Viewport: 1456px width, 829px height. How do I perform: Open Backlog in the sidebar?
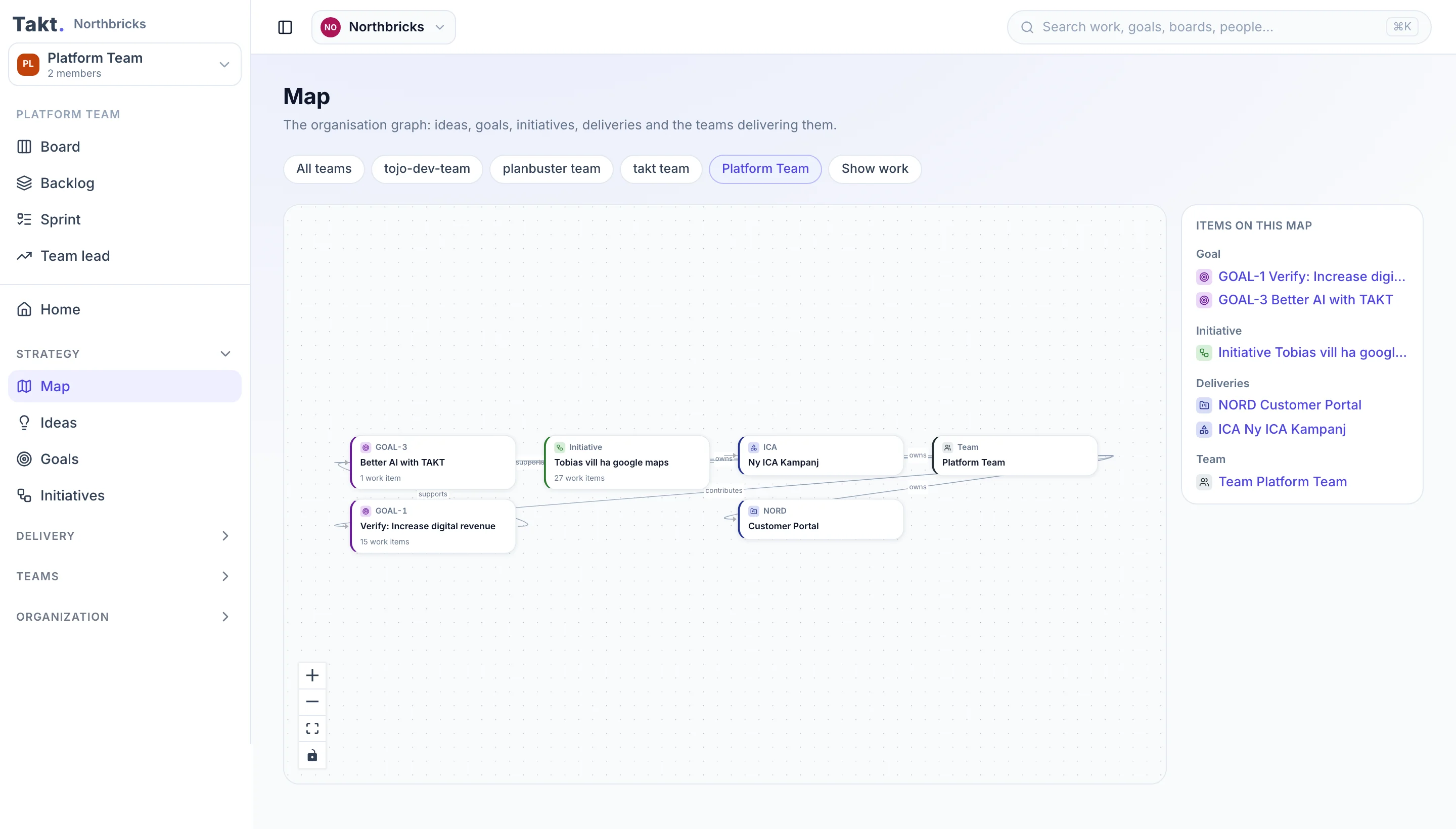point(125,183)
